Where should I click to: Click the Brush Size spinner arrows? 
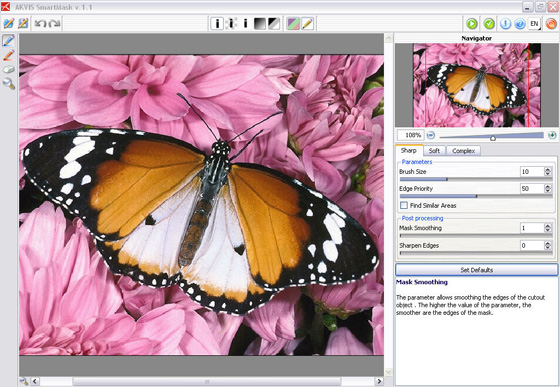pyautogui.click(x=548, y=171)
